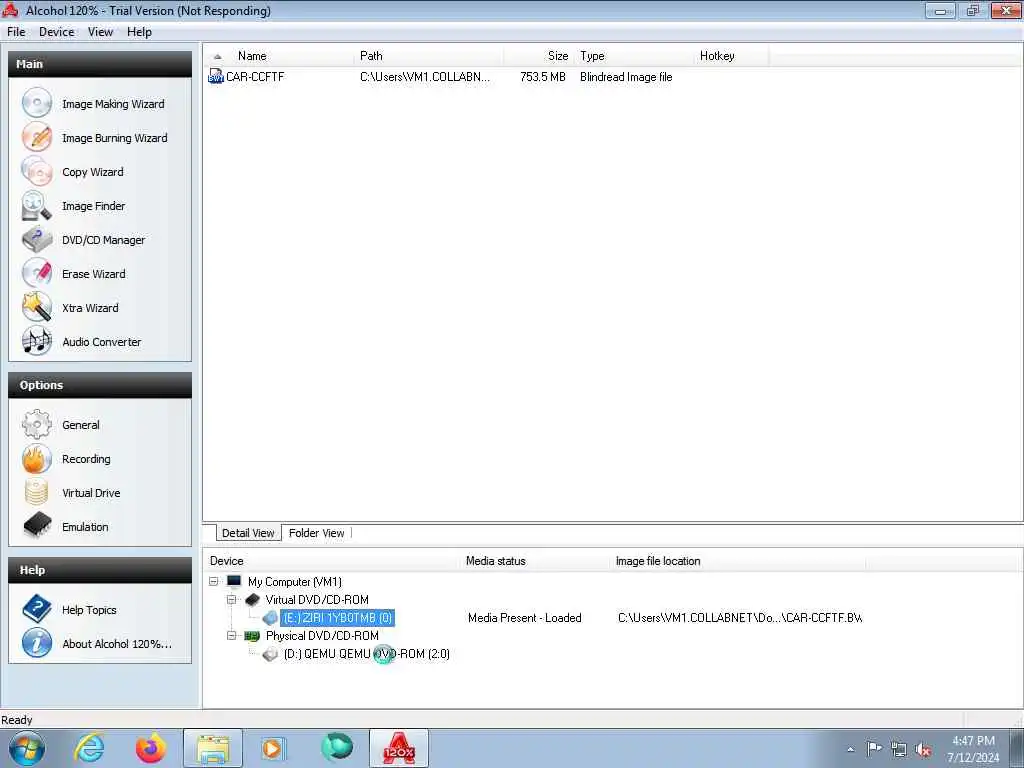1024x768 pixels.
Task: Select the CAR-CCFTF image file icon
Action: (216, 76)
